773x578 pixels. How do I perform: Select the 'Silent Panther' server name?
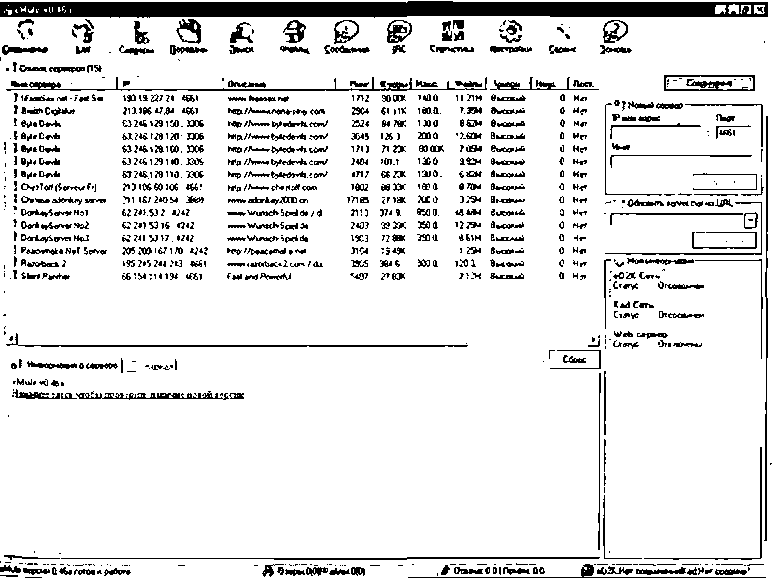coord(45,276)
